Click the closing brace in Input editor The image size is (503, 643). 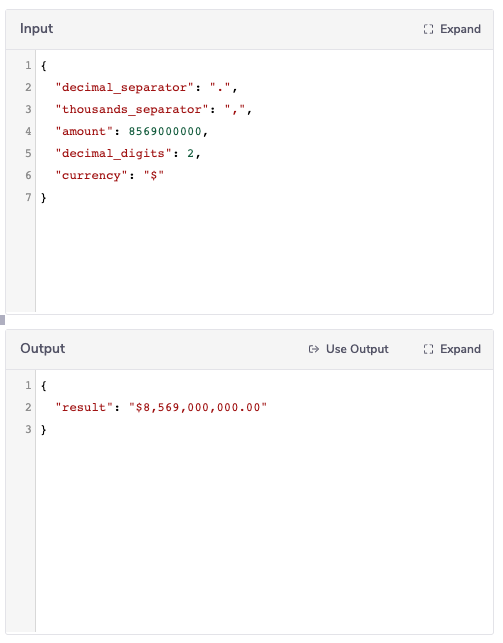[43, 198]
